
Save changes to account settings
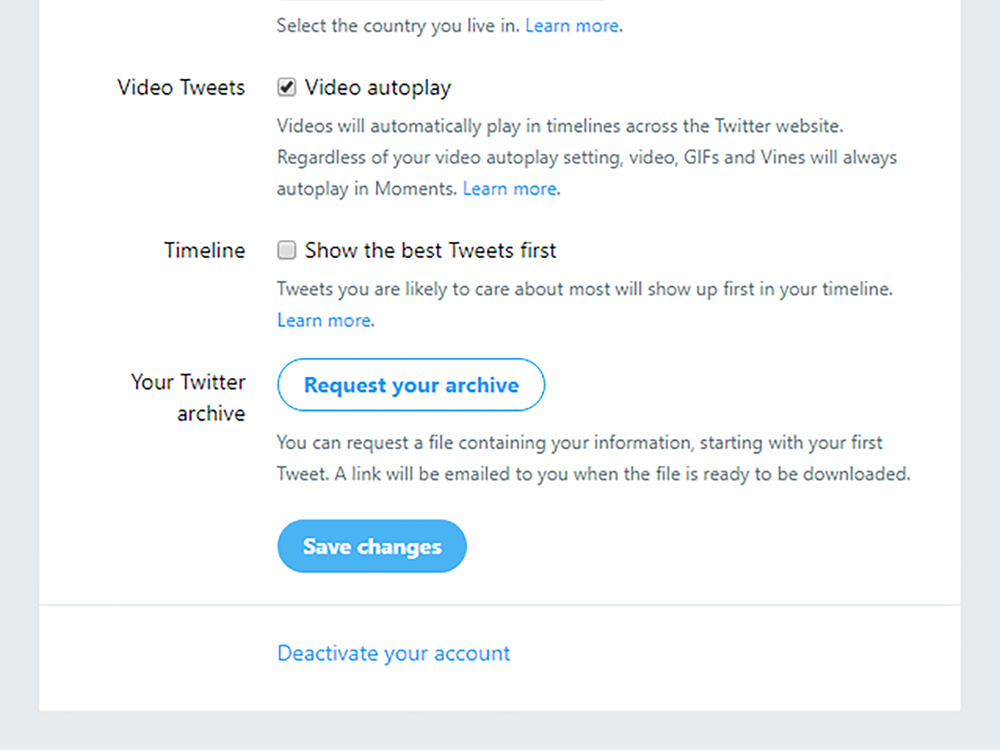pyautogui.click(x=372, y=546)
